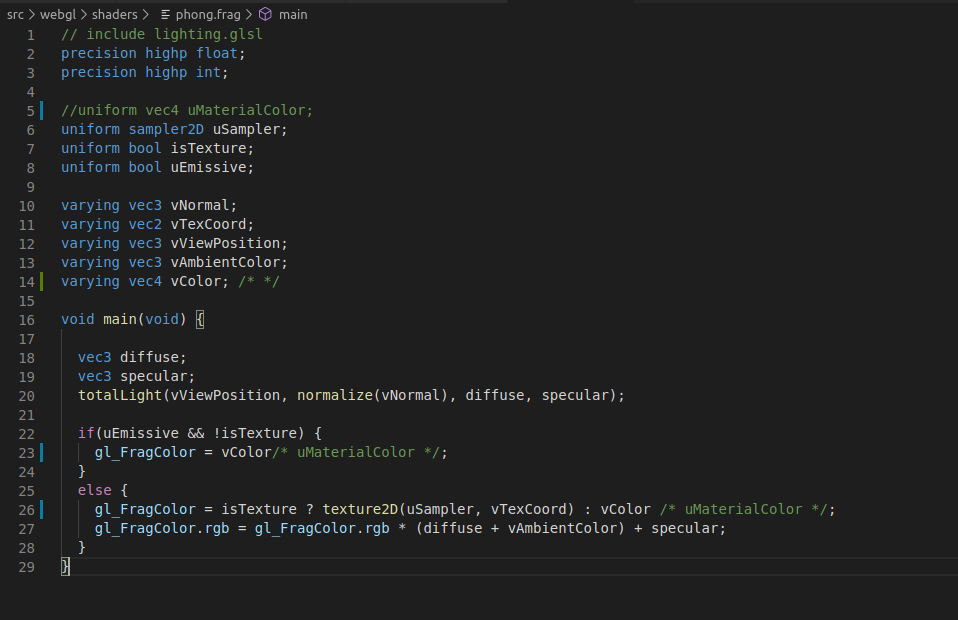The image size is (958, 620).
Task: Click the commented '//uniform vec4 uMaterialColor;' line
Action: [187, 110]
